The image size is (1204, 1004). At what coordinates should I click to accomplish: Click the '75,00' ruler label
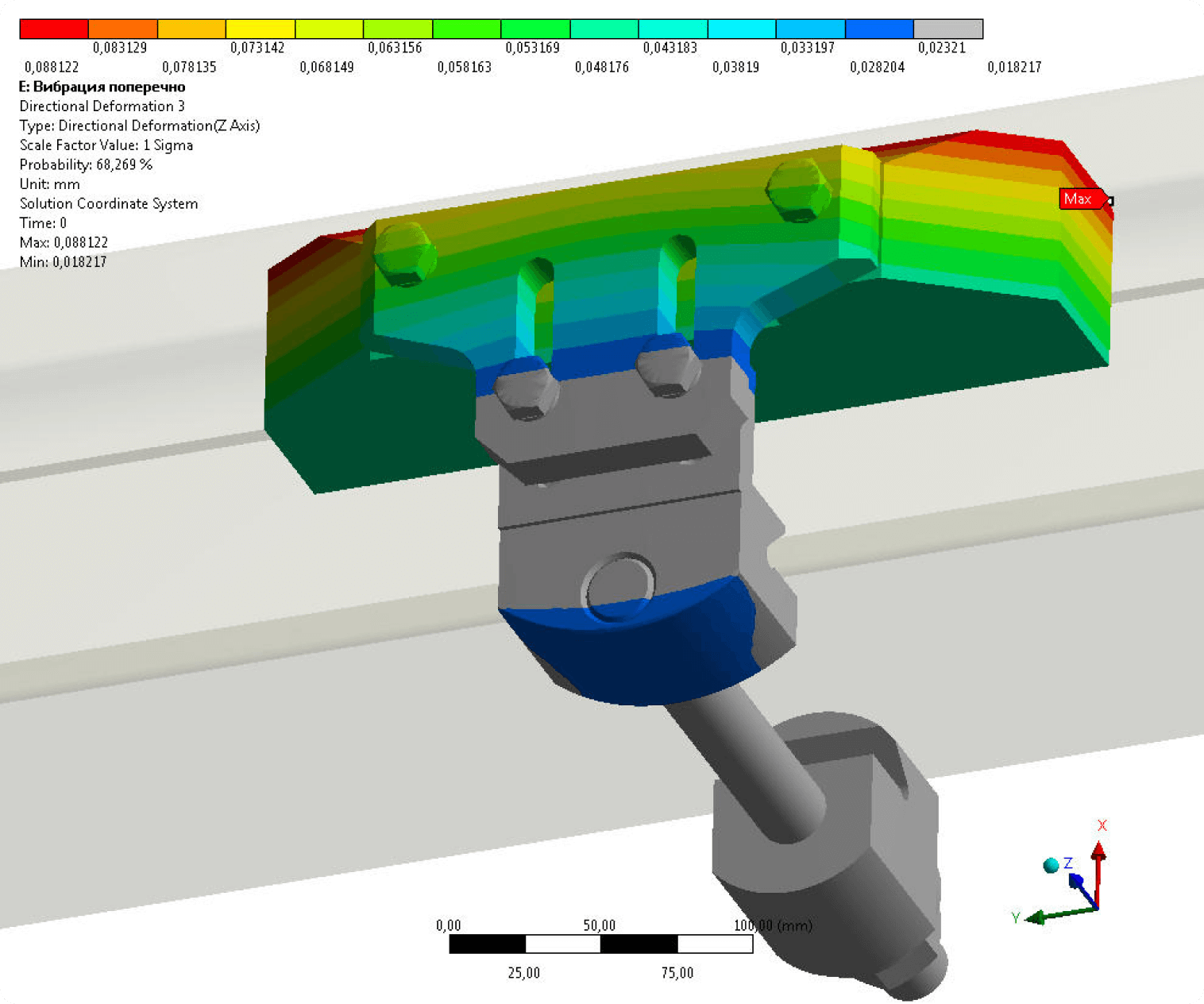coord(677,973)
